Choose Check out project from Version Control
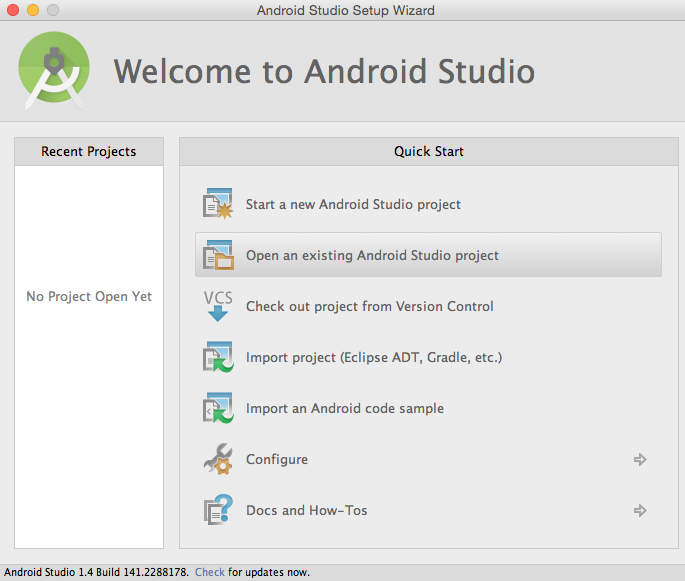 [x=369, y=306]
